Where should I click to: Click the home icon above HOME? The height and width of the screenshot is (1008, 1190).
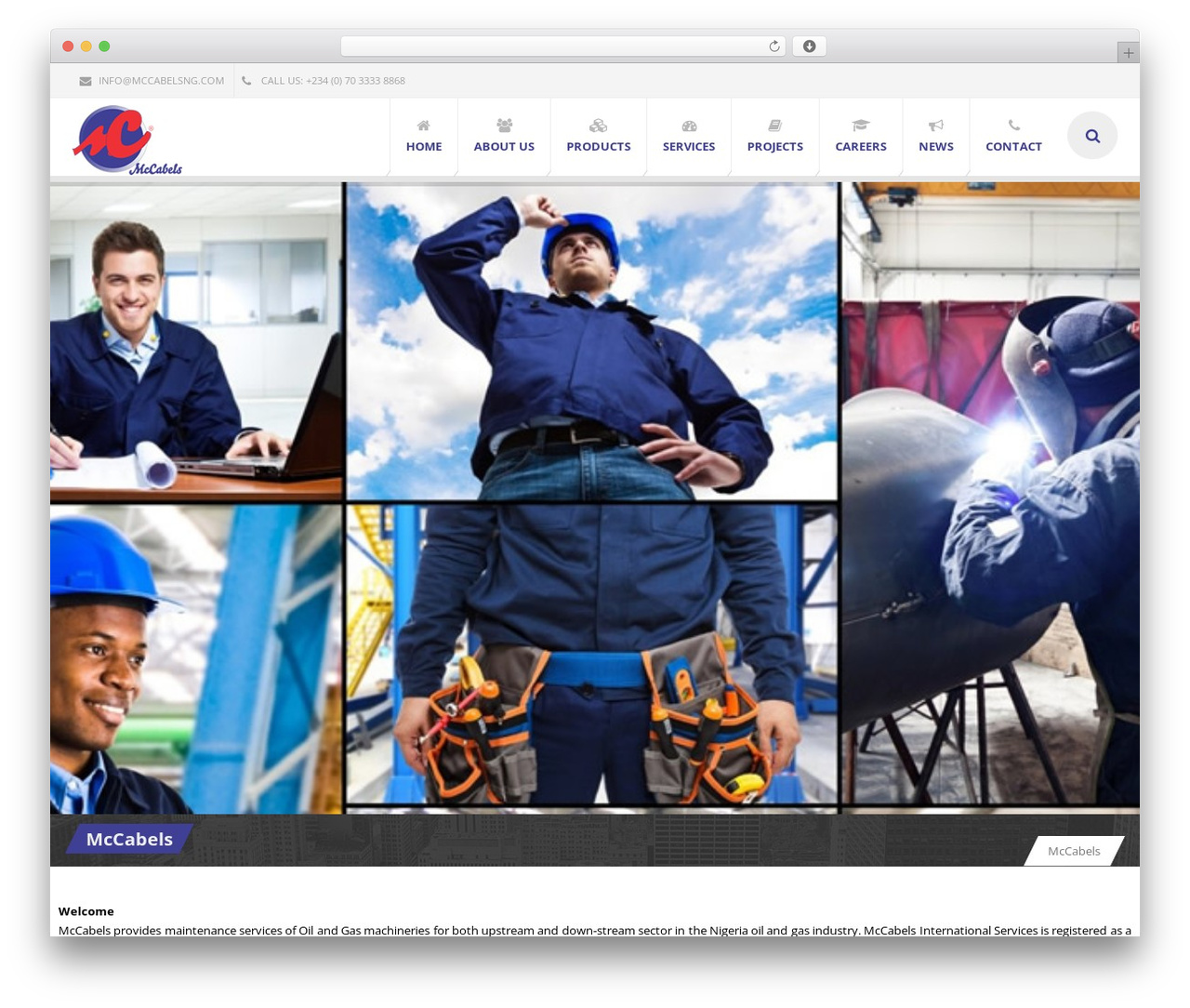point(424,126)
